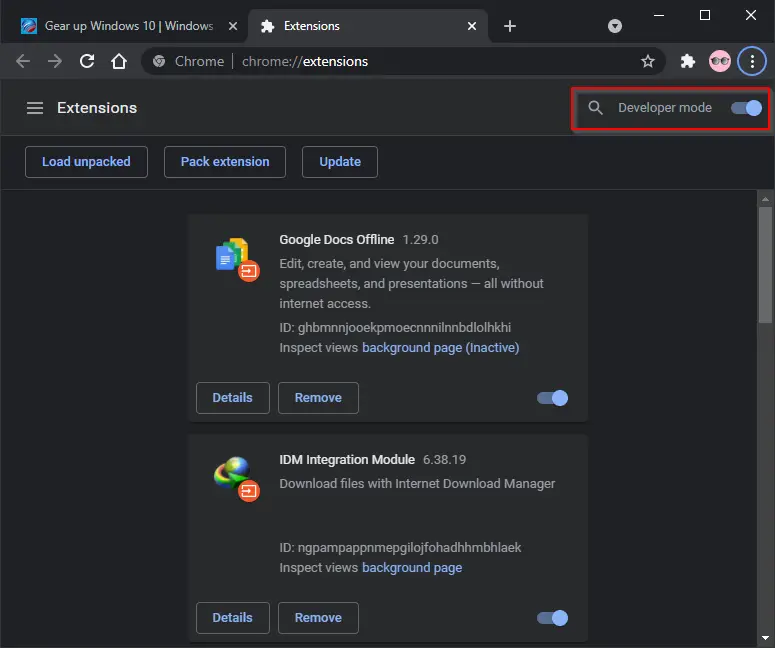This screenshot has width=775, height=648.
Task: Open the Extensions hamburger main menu
Action: click(35, 108)
